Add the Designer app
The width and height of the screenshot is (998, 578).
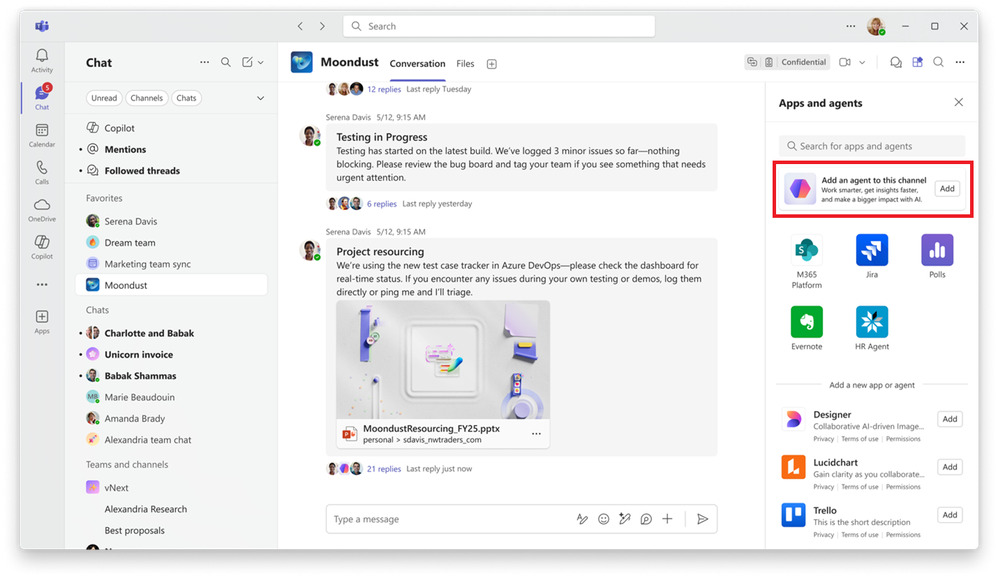pyautogui.click(x=949, y=419)
